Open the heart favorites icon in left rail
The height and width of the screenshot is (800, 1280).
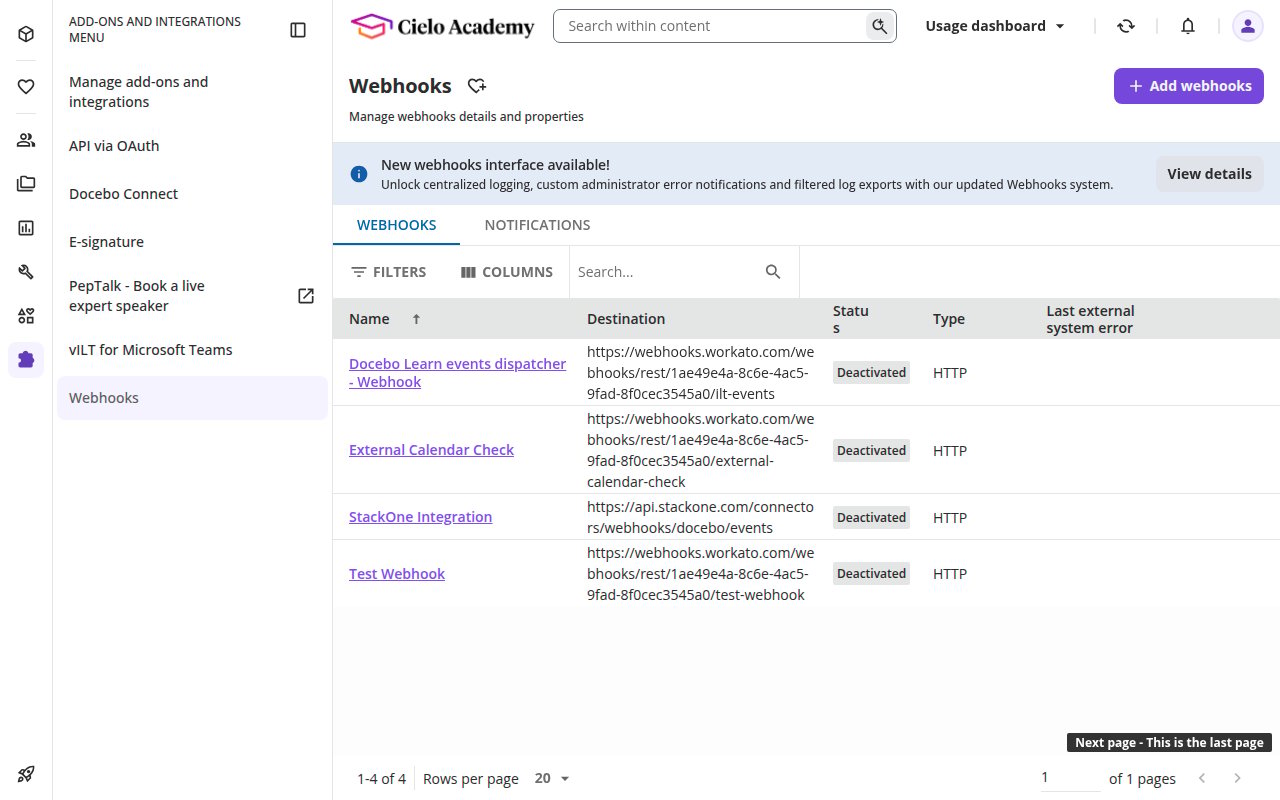(x=26, y=87)
